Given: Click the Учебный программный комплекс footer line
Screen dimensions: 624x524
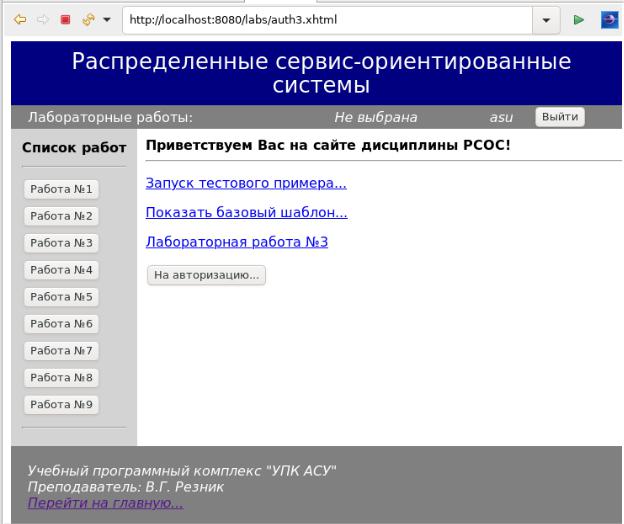Looking at the screenshot, I should [x=182, y=471].
